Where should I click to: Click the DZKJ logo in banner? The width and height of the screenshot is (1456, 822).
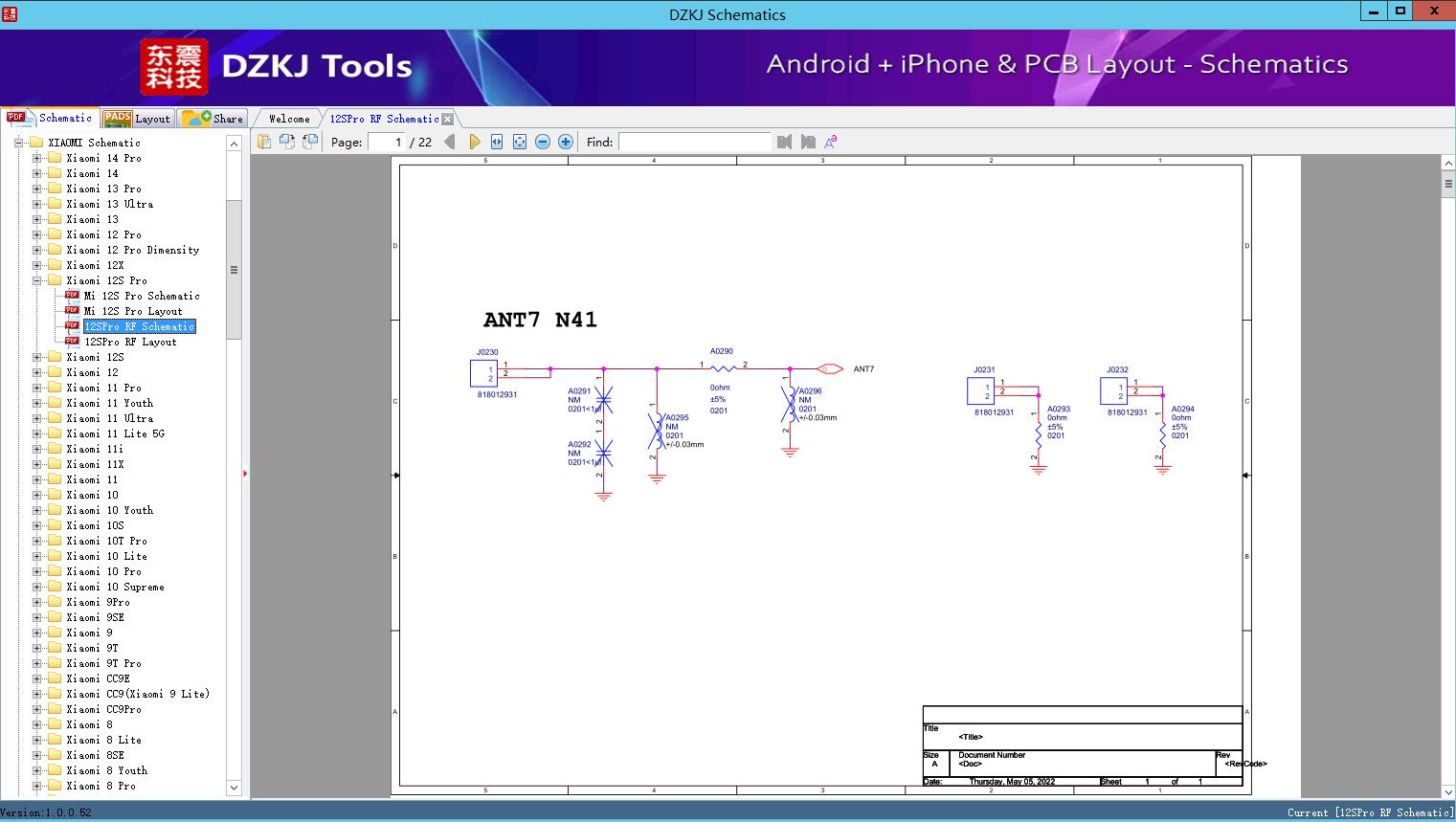pyautogui.click(x=173, y=67)
